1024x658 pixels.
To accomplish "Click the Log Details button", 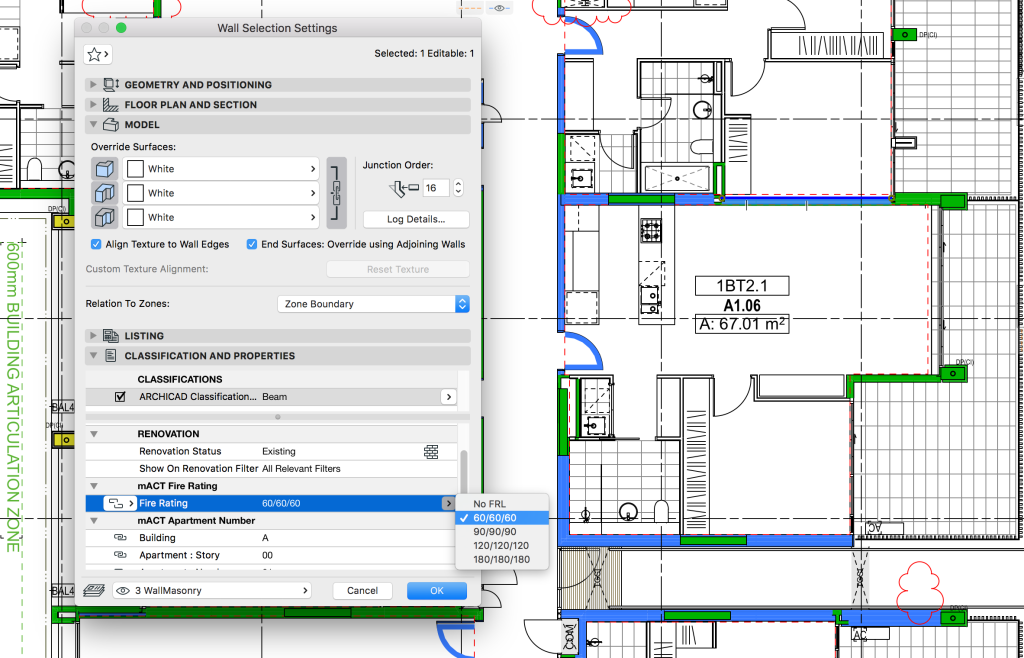I will click(416, 219).
